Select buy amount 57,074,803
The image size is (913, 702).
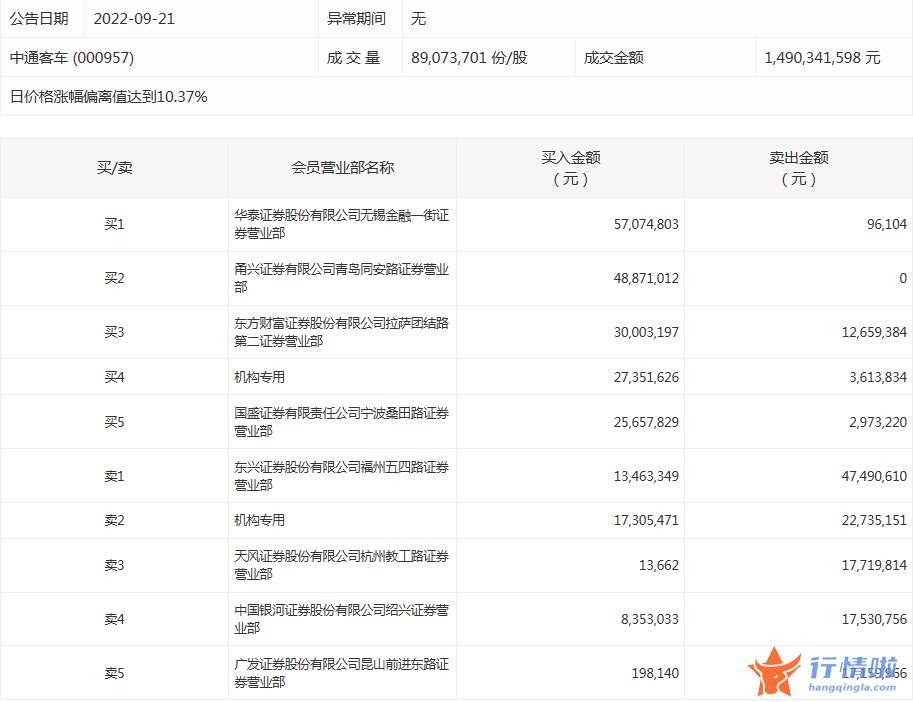[x=646, y=224]
